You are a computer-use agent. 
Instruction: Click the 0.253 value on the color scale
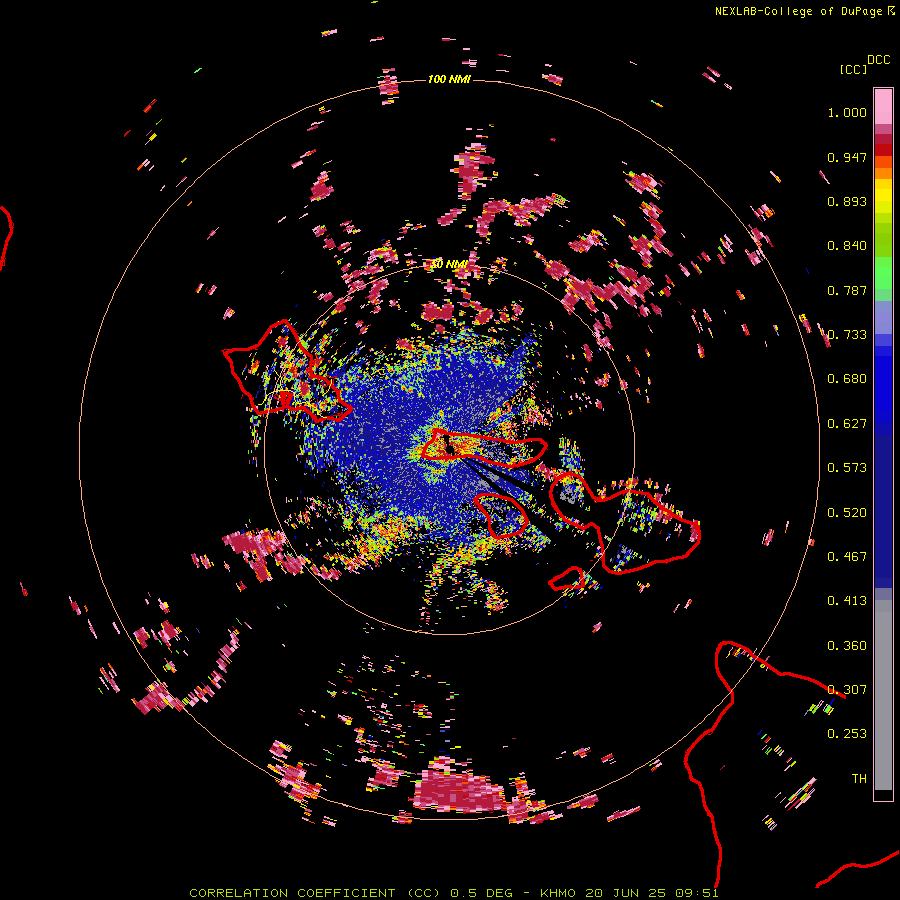pyautogui.click(x=847, y=734)
